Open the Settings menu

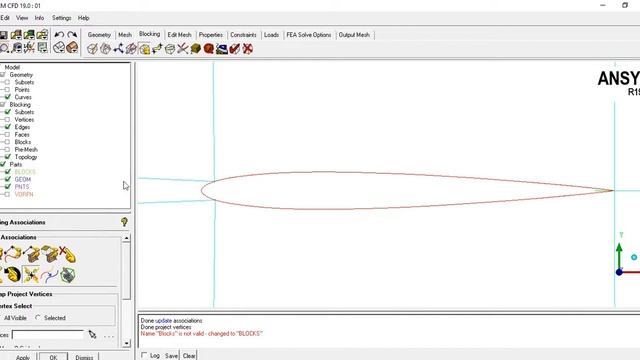click(x=62, y=18)
